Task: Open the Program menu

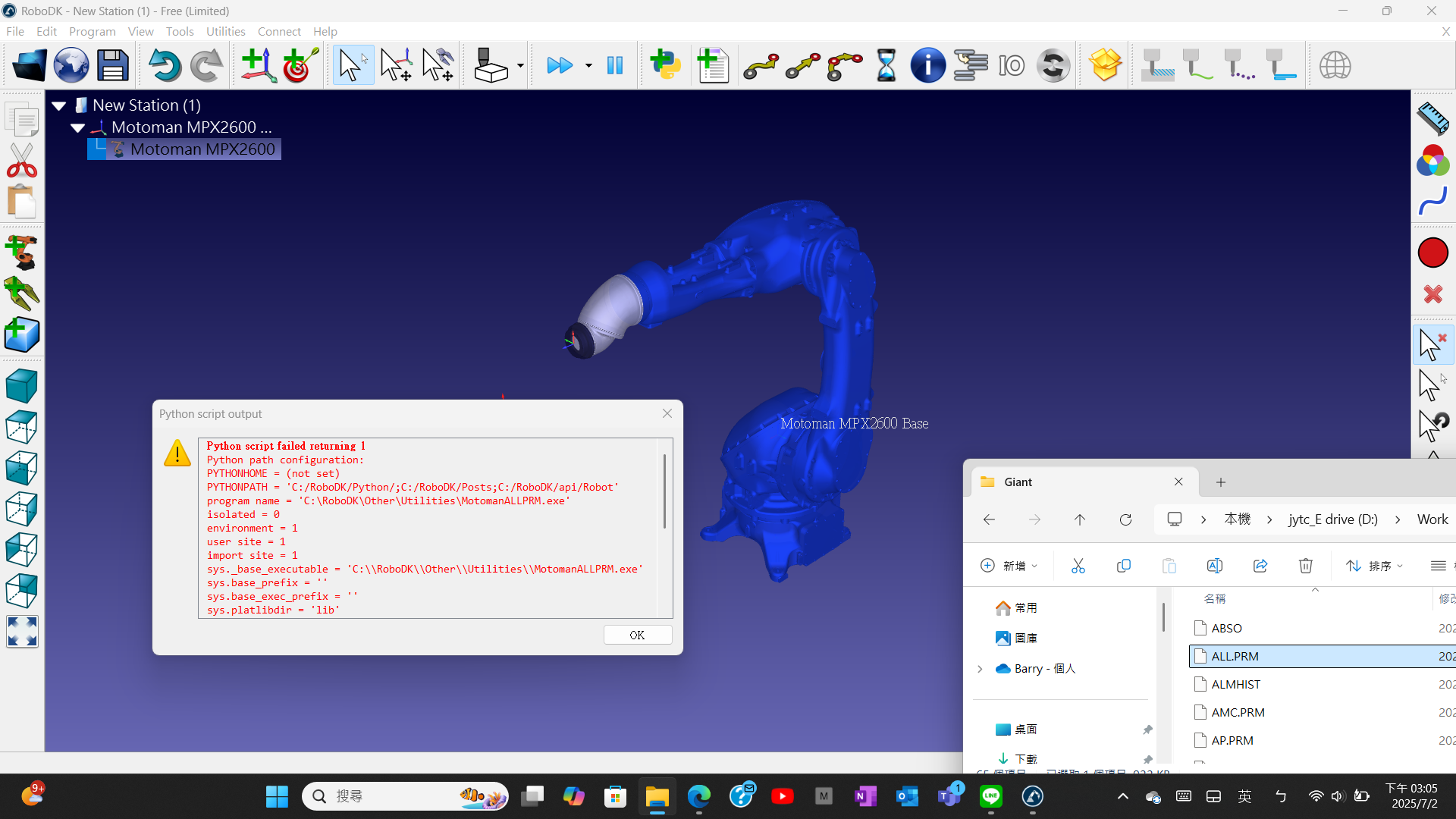Action: point(92,31)
